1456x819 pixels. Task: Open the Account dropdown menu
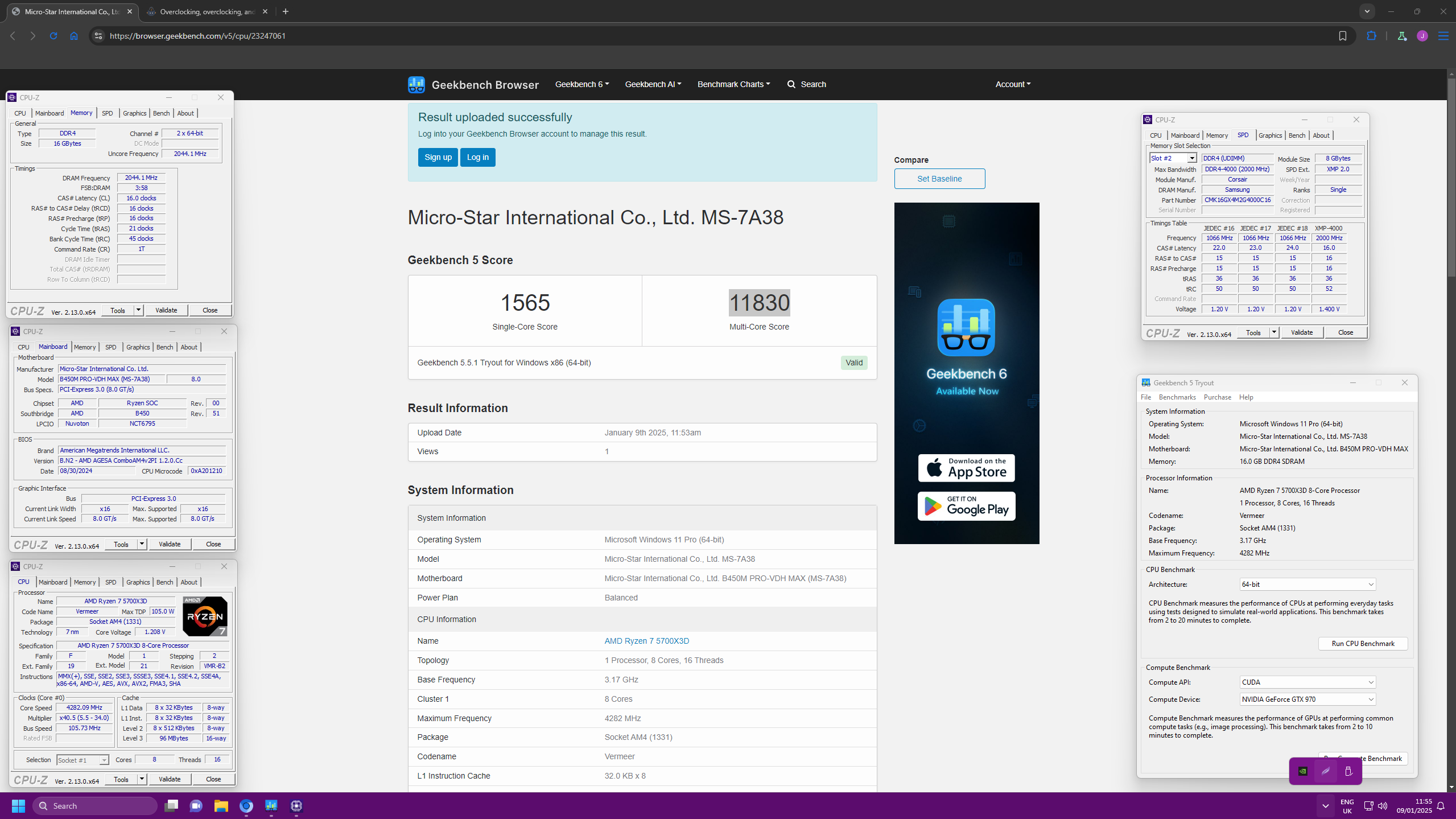coord(1013,84)
